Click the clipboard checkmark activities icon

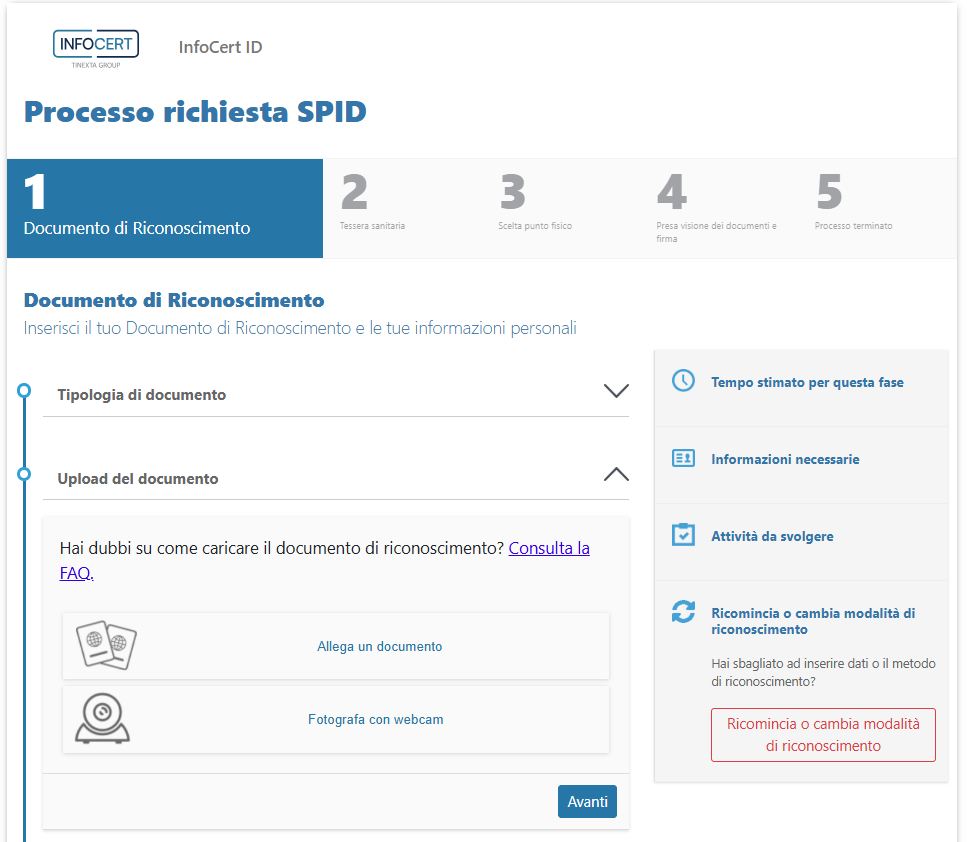coord(683,535)
